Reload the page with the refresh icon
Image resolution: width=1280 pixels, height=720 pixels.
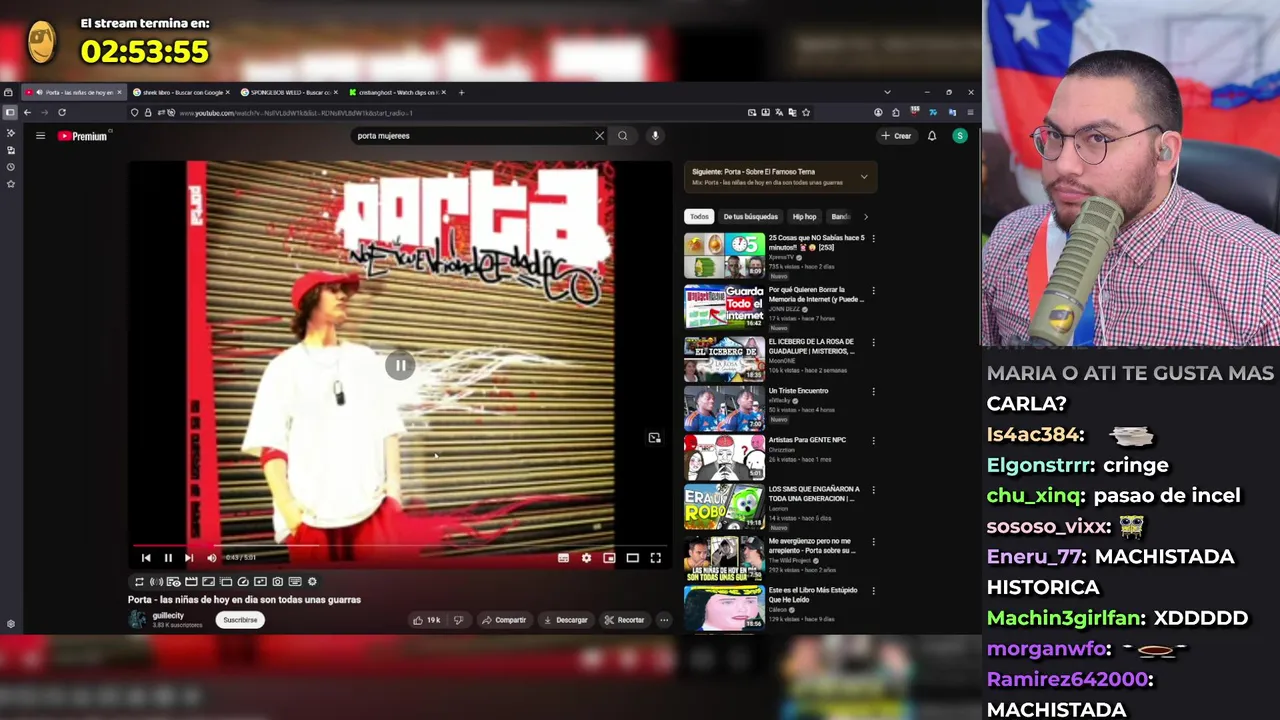(62, 113)
